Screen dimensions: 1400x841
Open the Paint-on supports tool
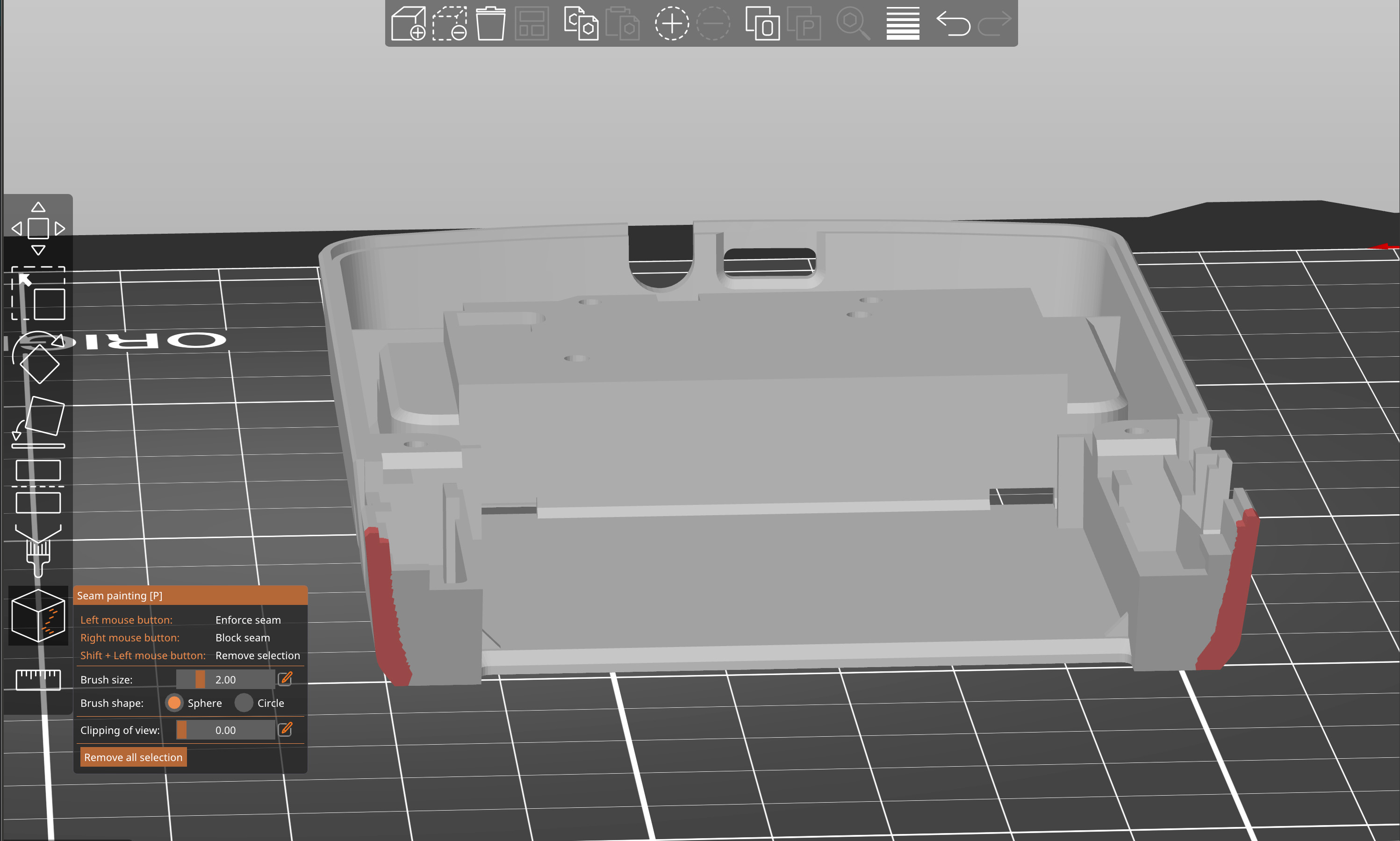coord(38,551)
